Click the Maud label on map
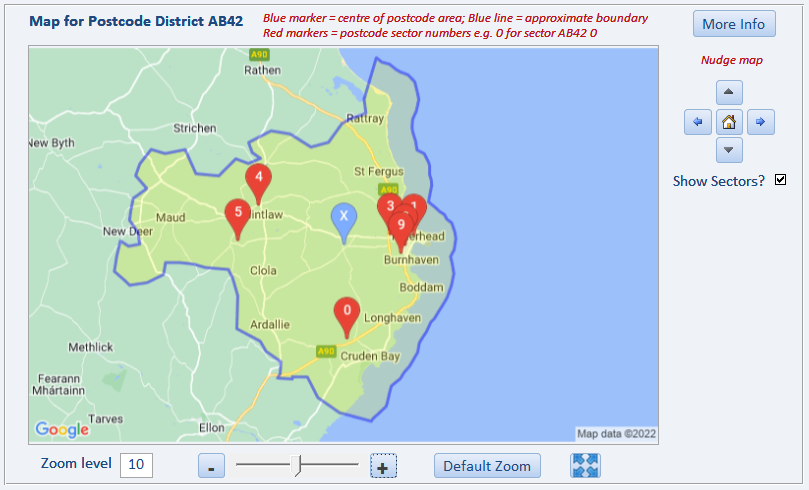The height and width of the screenshot is (490, 809). (170, 218)
